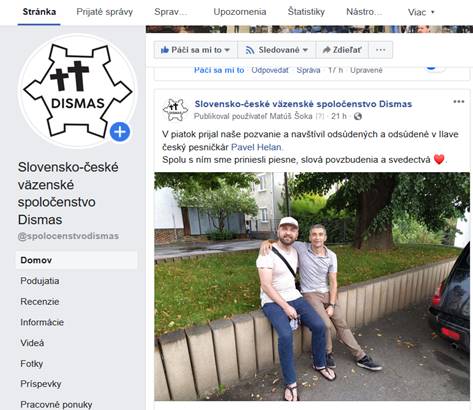
Task: Click the globe privacy icon on post
Action: [358, 116]
